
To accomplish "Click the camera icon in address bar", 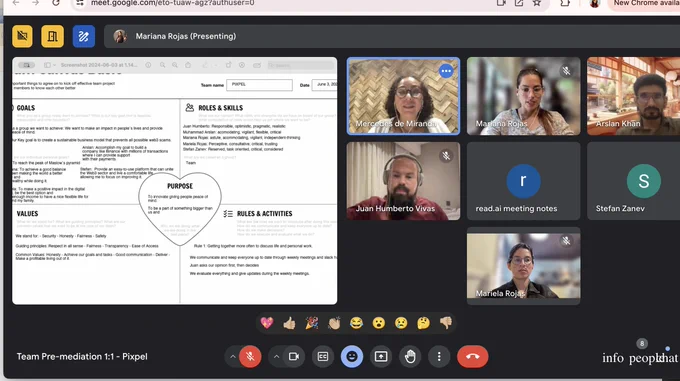I will (x=501, y=3).
